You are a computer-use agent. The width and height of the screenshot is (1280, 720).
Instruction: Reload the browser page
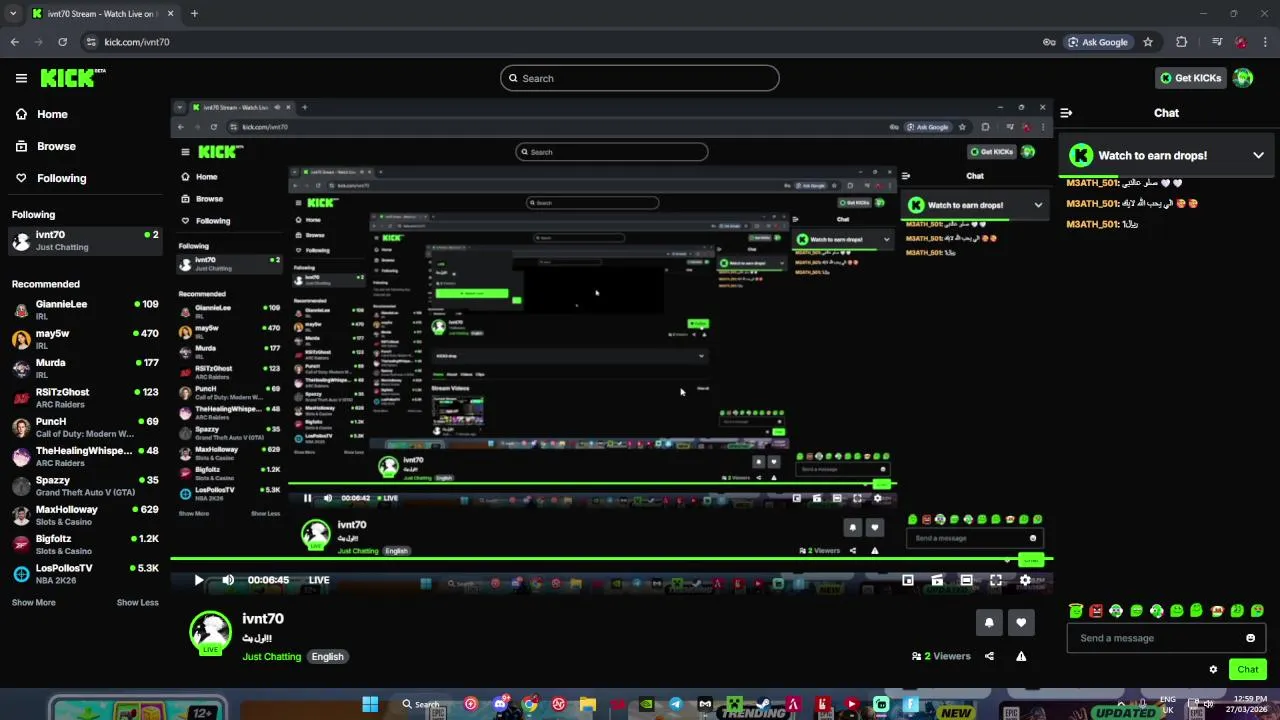click(62, 42)
